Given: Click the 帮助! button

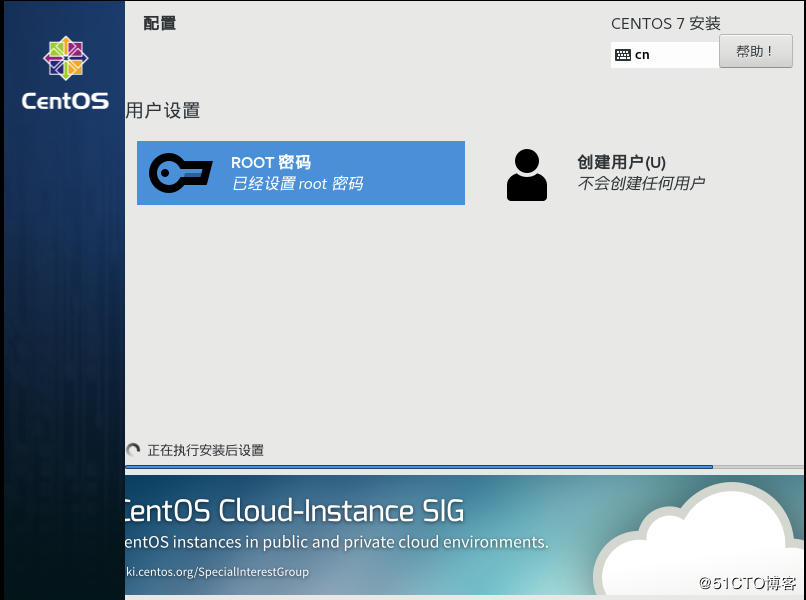Looking at the screenshot, I should pos(755,51).
